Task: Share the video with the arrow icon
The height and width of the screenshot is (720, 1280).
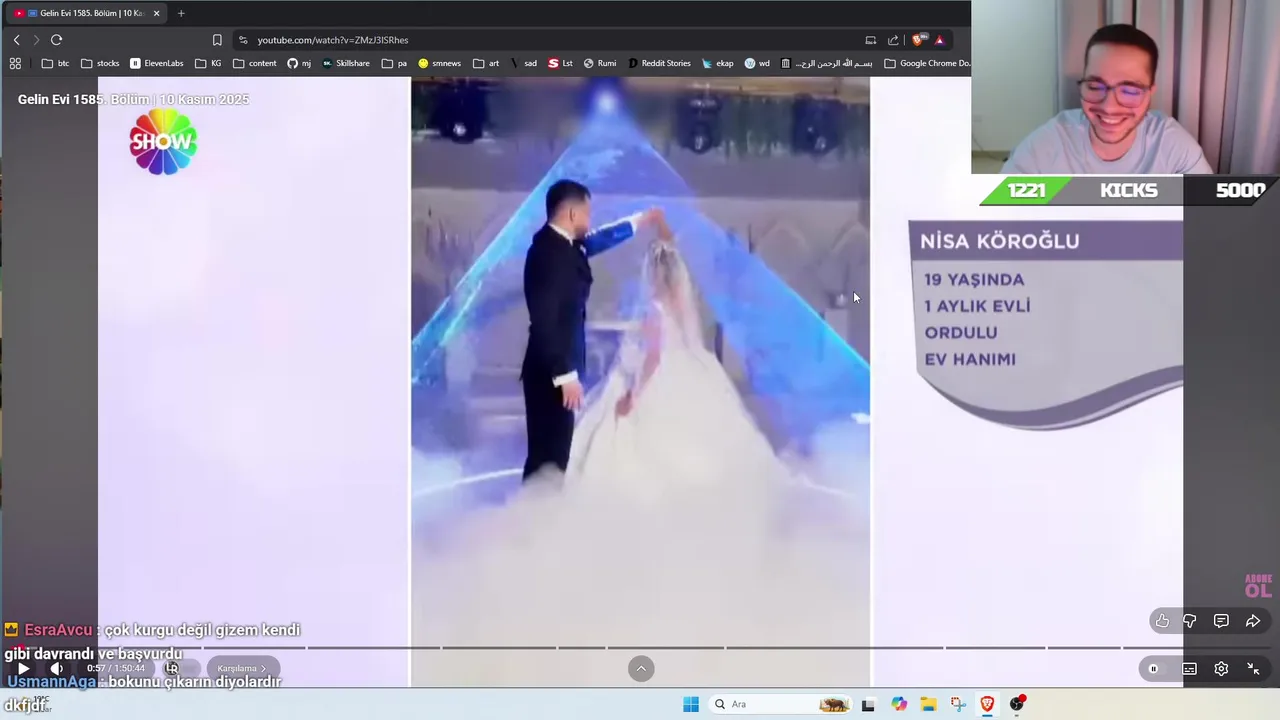Action: [1253, 621]
